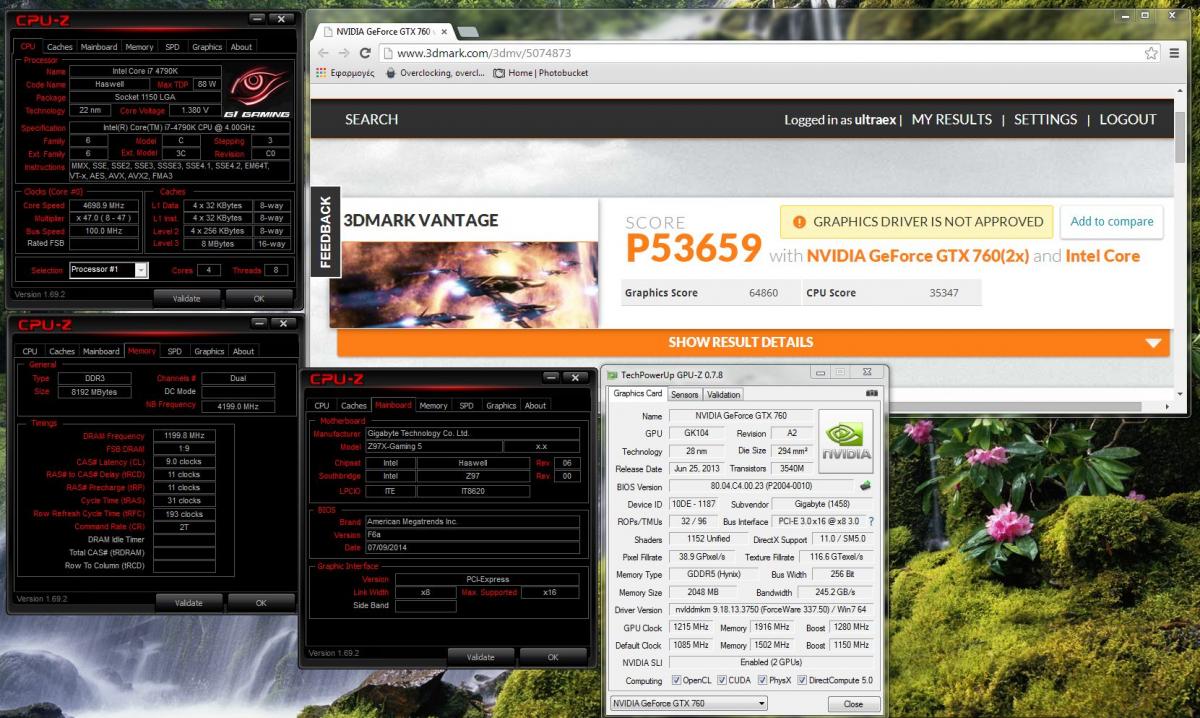The height and width of the screenshot is (718, 1200).
Task: Switch to Validation tab in GPU-Z
Action: (x=724, y=394)
